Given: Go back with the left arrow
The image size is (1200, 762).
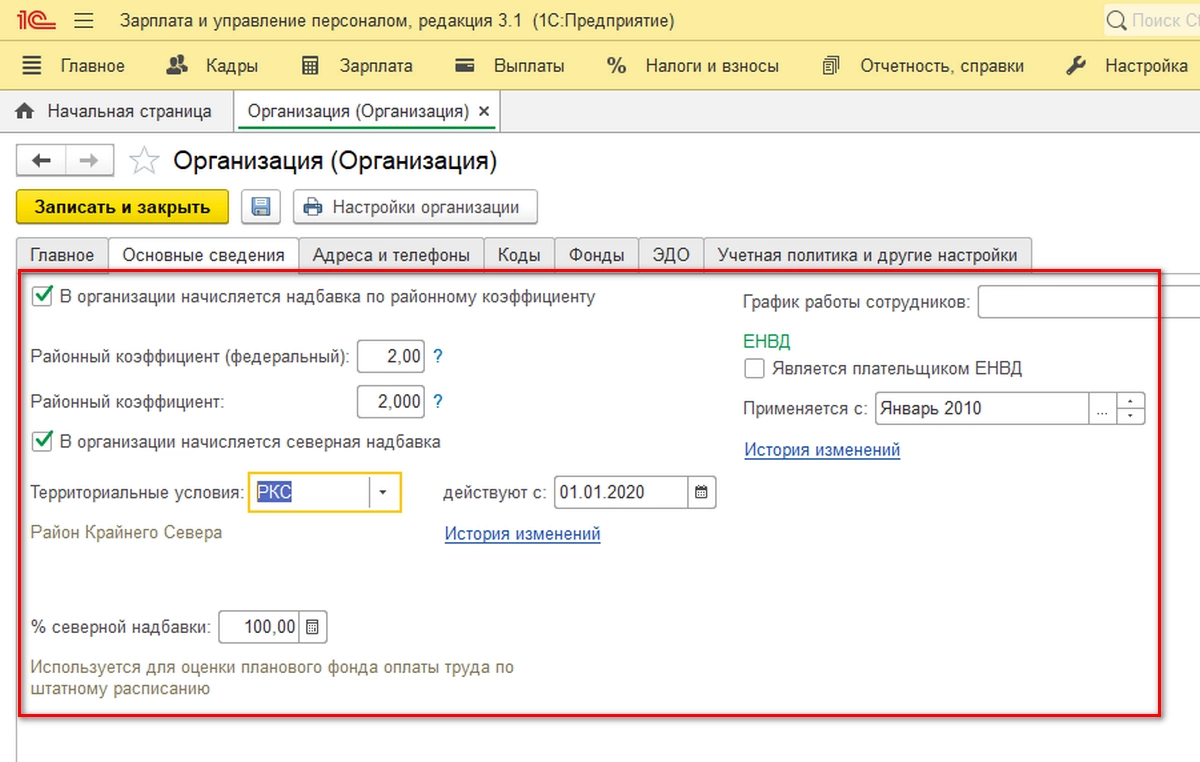Looking at the screenshot, I should pyautogui.click(x=41, y=160).
